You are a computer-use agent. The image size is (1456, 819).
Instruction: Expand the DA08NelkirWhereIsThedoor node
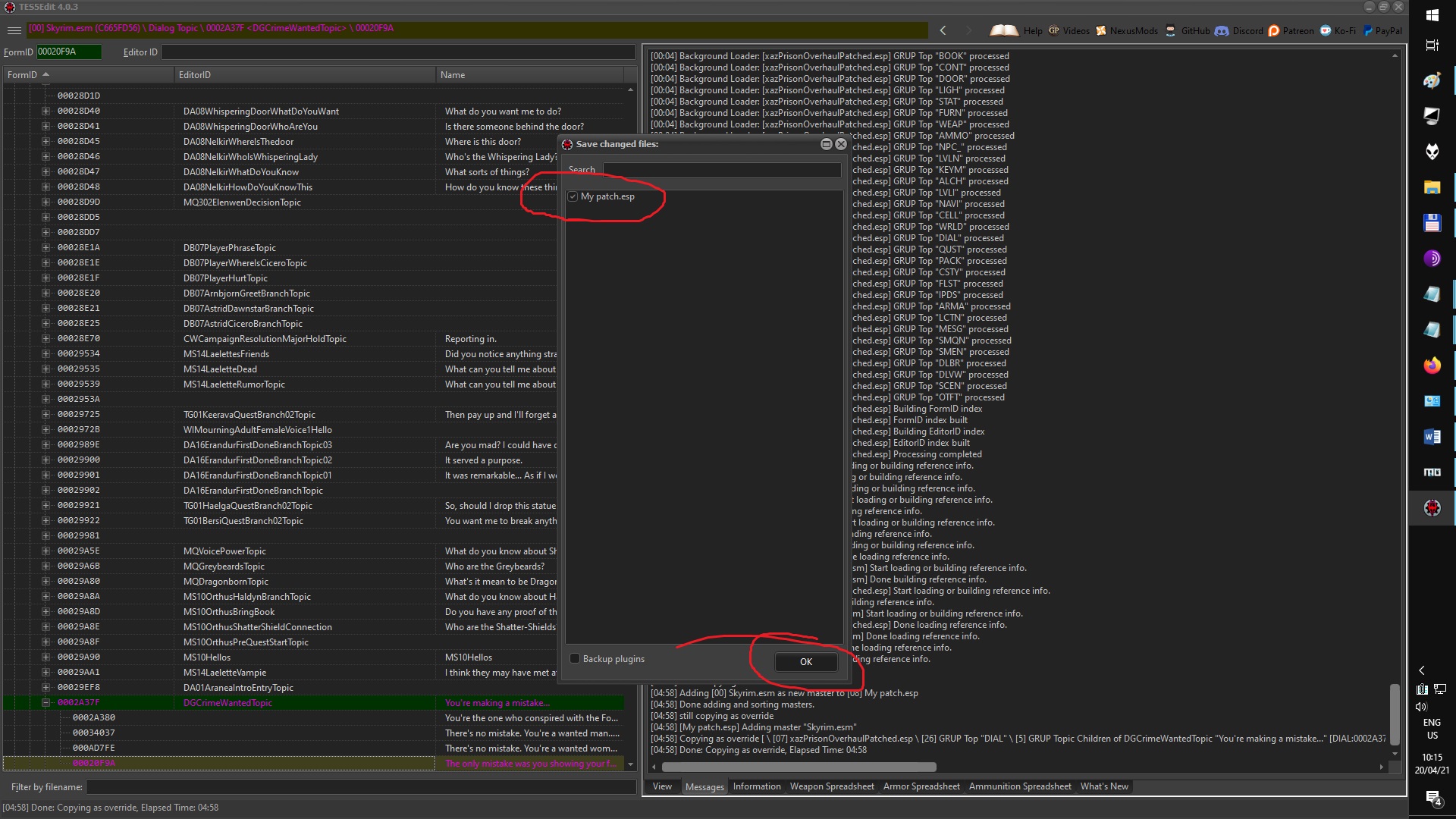point(45,142)
